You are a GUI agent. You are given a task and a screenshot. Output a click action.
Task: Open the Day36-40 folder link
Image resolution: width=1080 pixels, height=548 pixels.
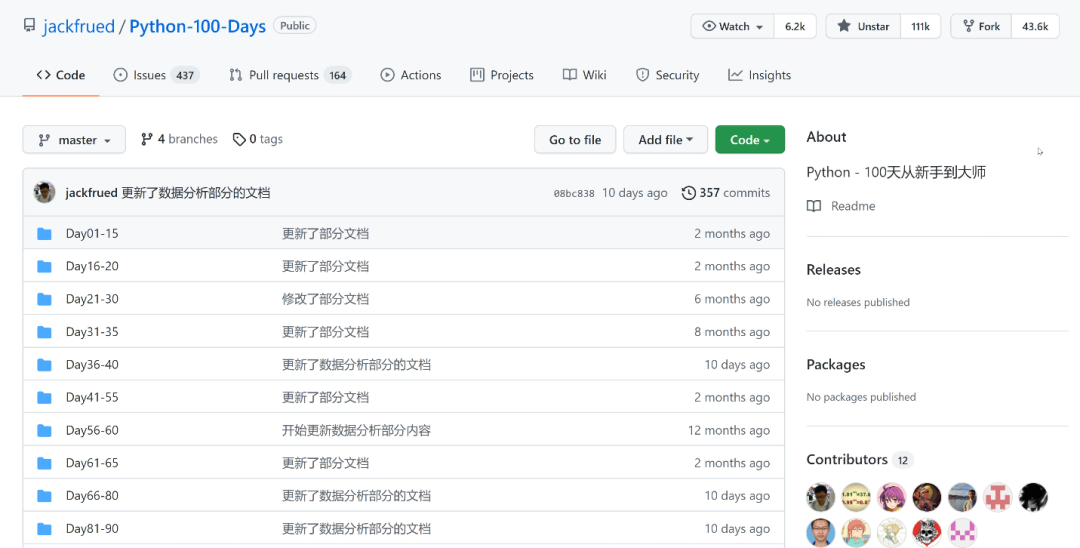point(92,365)
